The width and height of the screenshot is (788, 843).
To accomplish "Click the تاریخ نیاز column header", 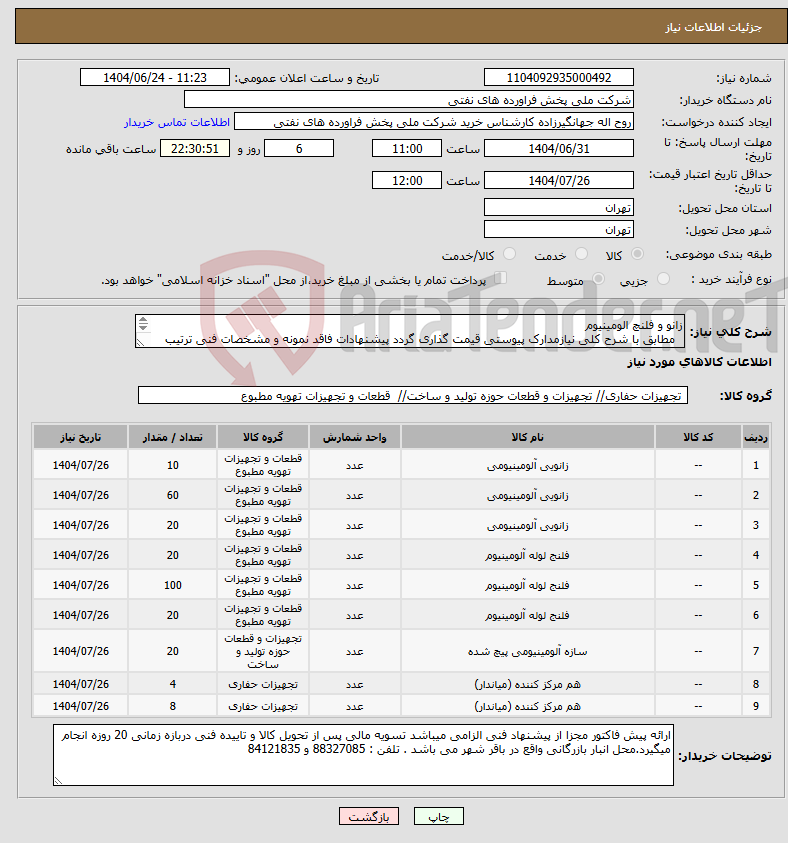I will click(x=81, y=437).
